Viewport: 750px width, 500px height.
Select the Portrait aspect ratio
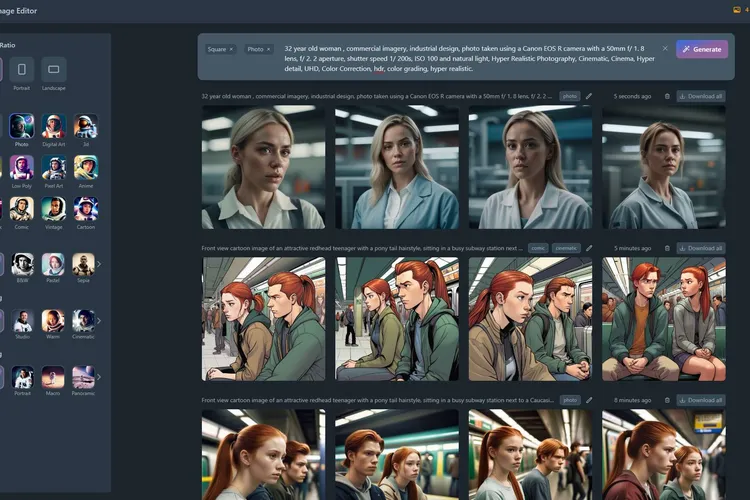click(x=22, y=70)
